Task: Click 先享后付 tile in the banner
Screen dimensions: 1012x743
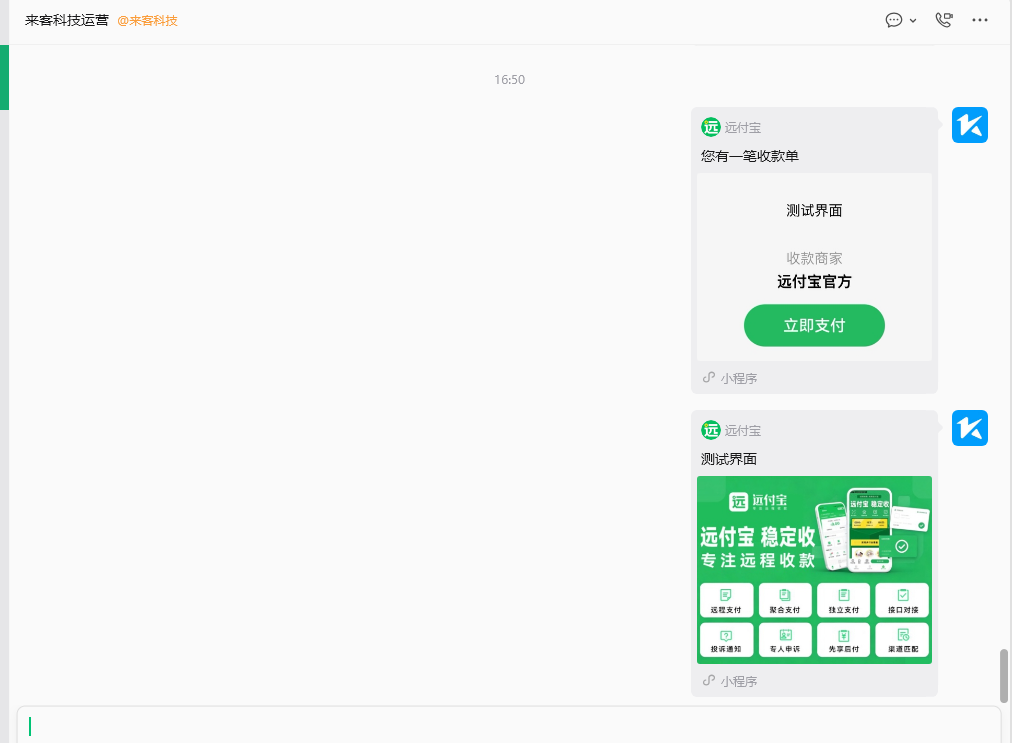Action: click(x=844, y=640)
